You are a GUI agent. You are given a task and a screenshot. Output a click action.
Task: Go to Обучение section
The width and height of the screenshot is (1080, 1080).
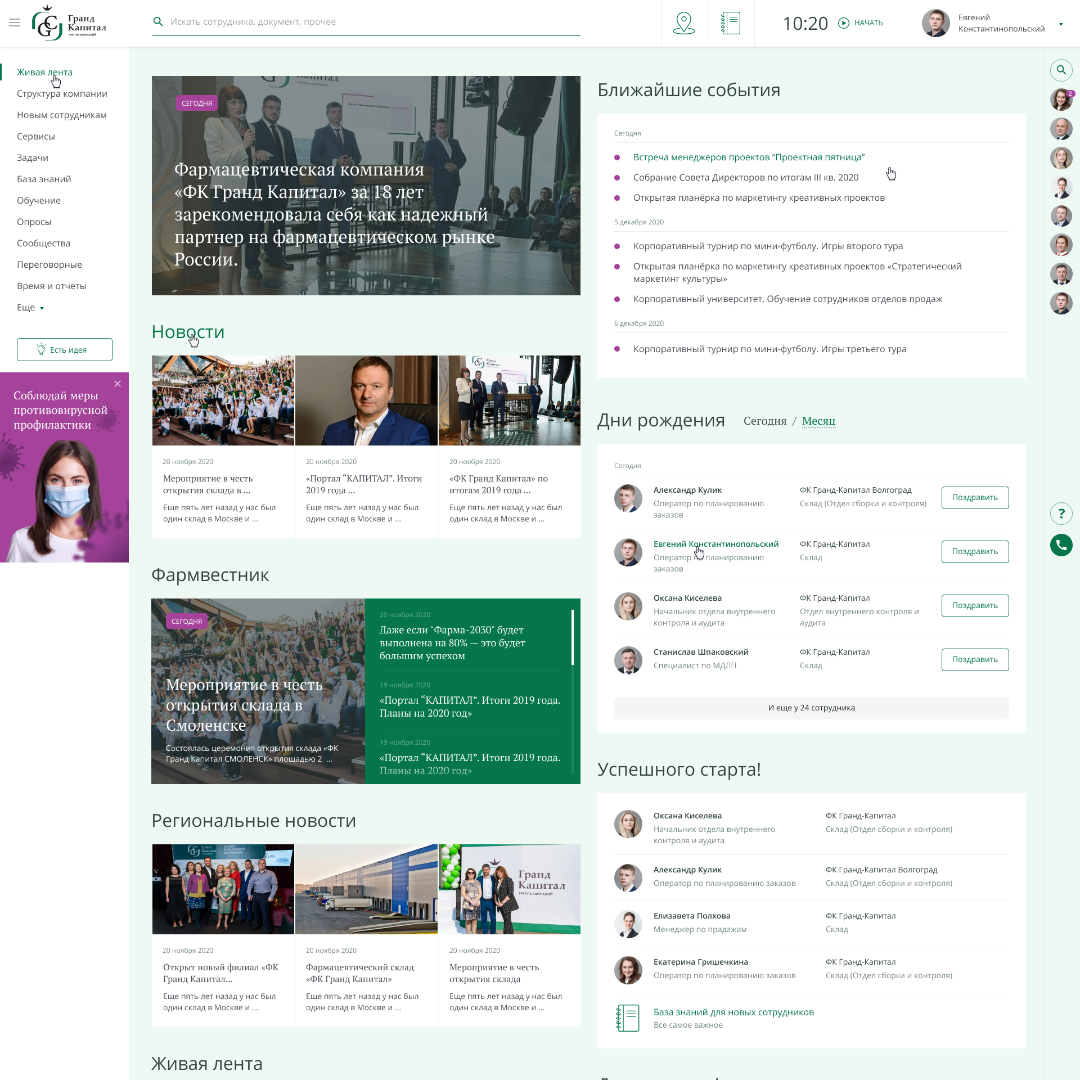(x=39, y=200)
